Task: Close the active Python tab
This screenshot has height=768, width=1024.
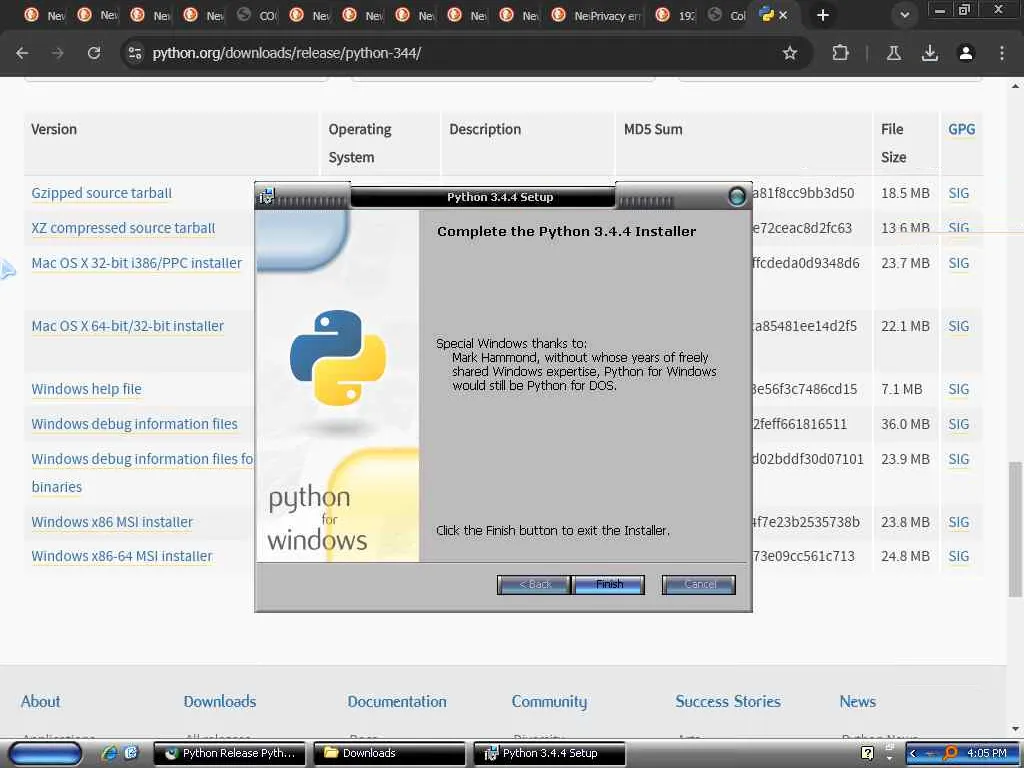Action: (x=783, y=15)
